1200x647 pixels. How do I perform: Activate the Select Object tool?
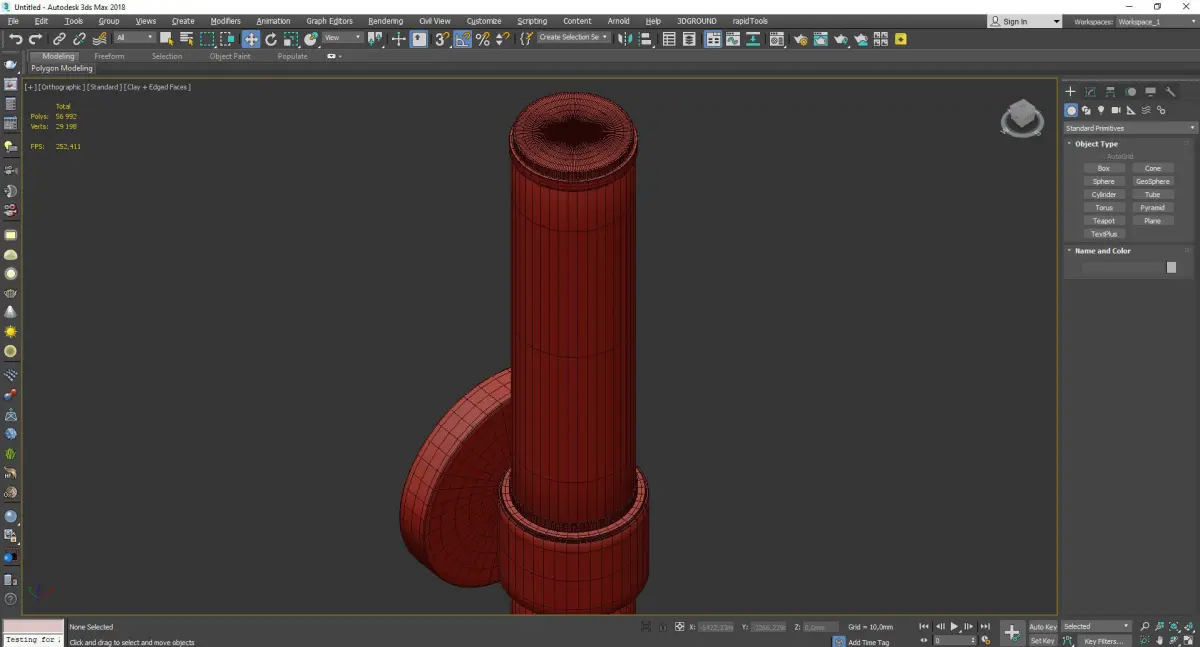click(x=167, y=39)
